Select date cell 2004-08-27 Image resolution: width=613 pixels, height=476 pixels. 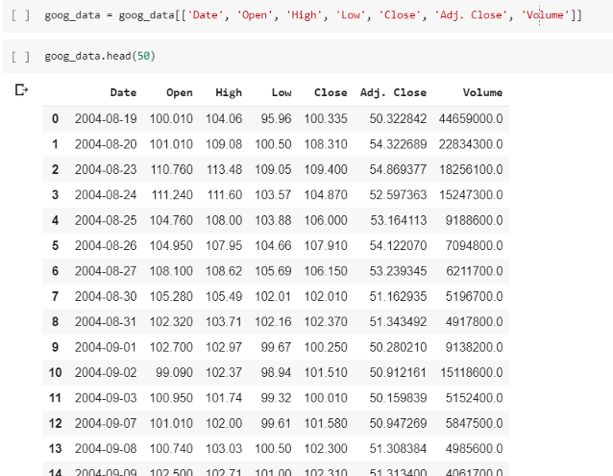click(106, 271)
